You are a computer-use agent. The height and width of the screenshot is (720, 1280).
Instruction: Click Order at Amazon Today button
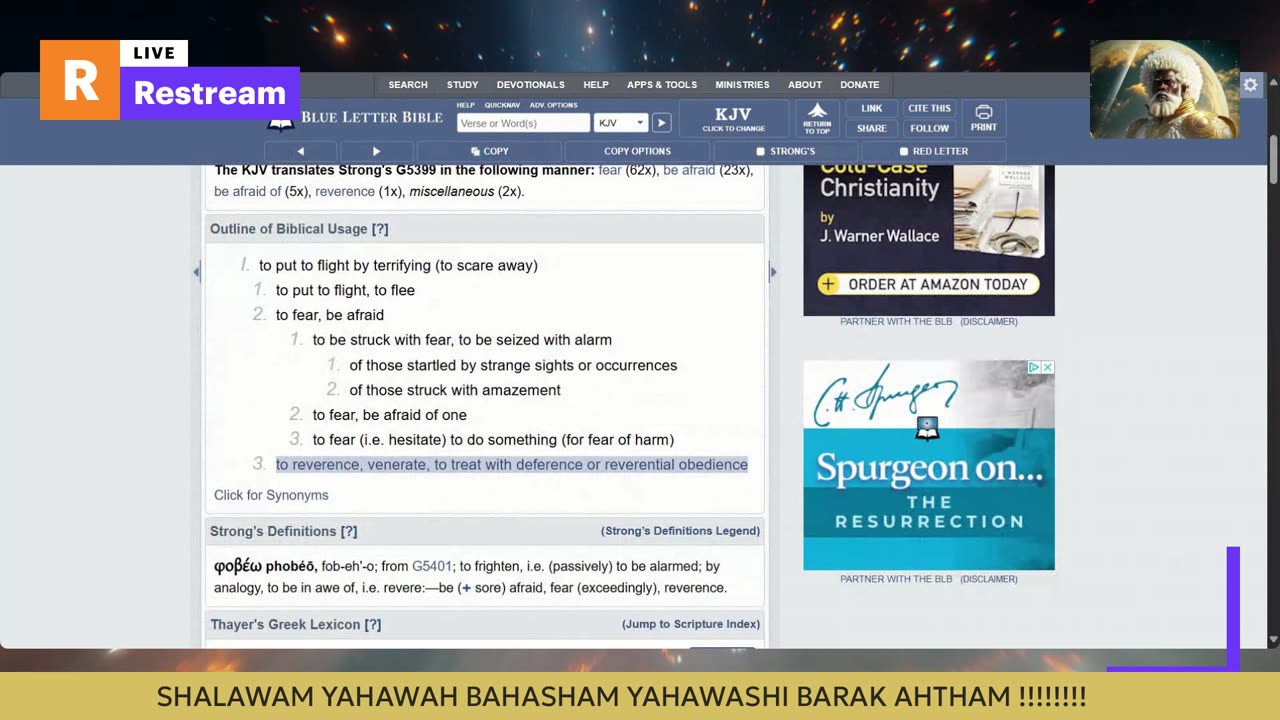click(927, 284)
